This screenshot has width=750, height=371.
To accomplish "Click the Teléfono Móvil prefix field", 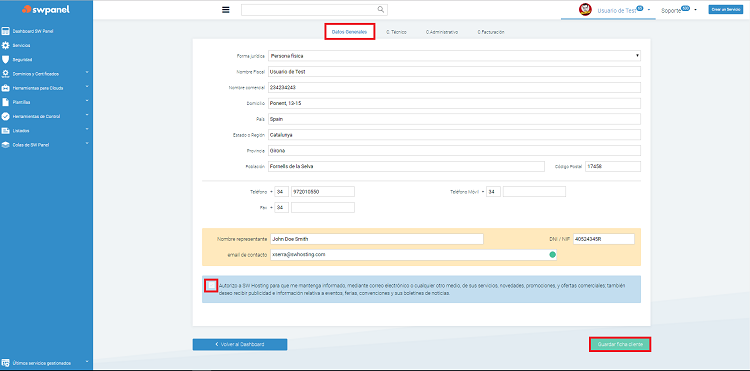I will (494, 192).
